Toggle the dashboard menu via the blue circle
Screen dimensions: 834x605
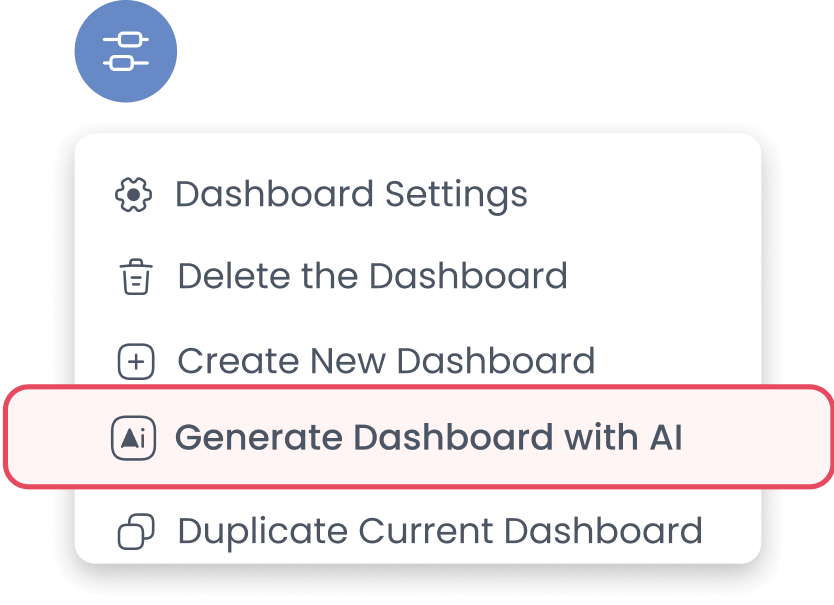[x=126, y=52]
